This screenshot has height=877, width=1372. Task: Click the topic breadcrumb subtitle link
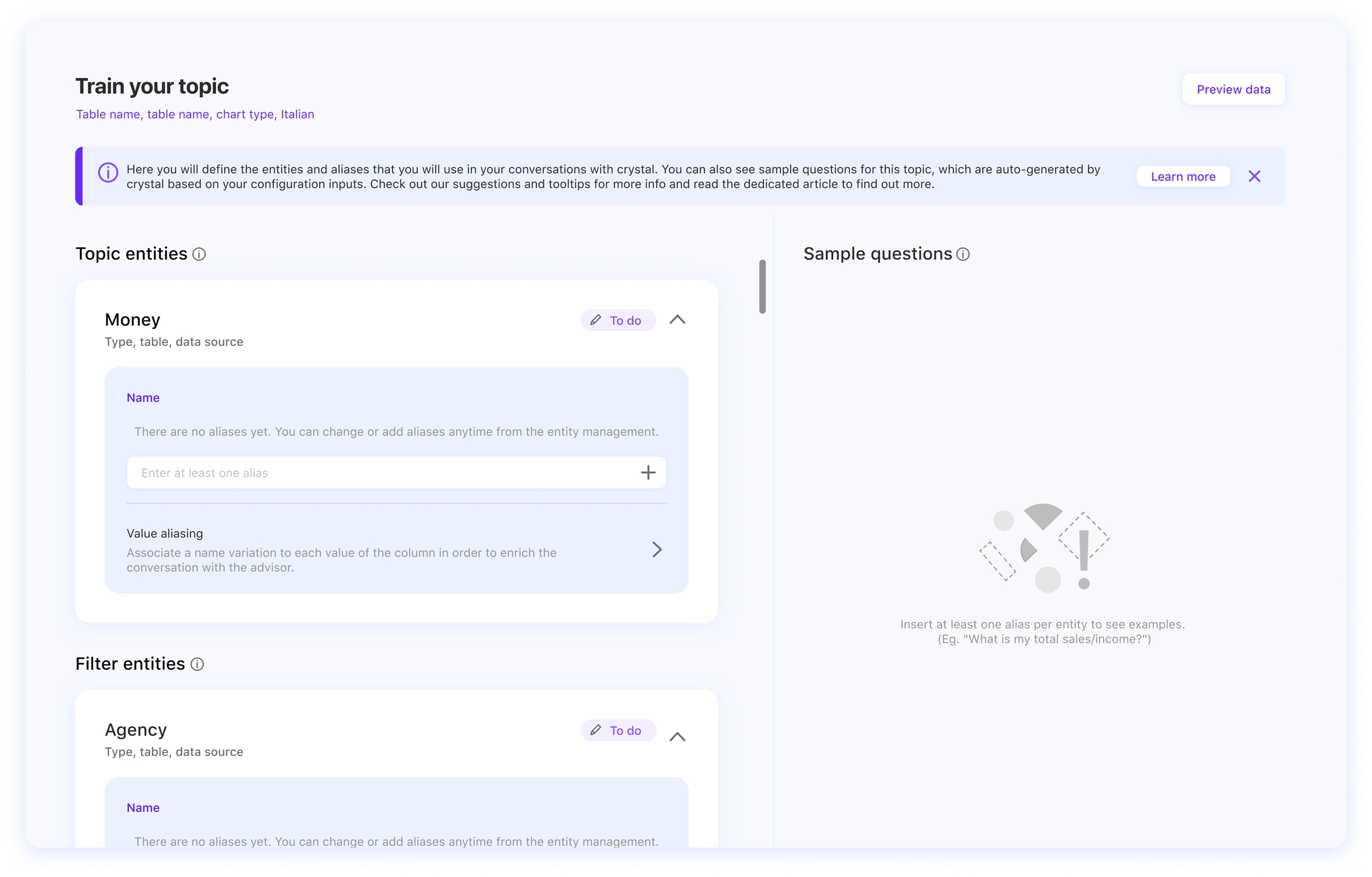click(x=195, y=114)
